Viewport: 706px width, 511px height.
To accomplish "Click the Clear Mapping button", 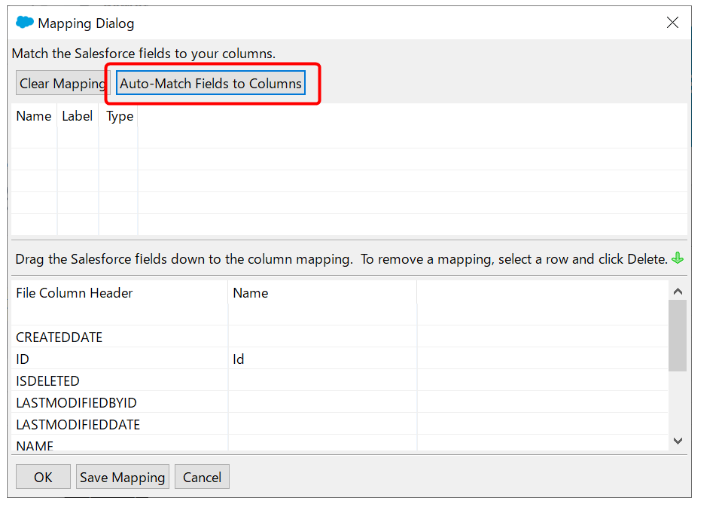I will [63, 83].
